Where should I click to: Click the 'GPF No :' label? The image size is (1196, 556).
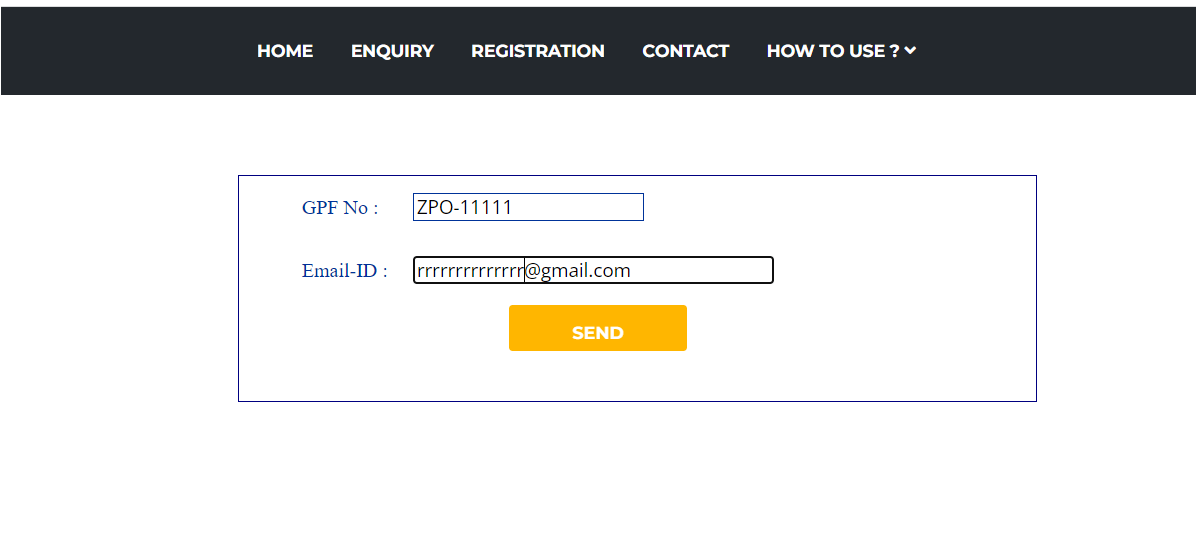(340, 208)
